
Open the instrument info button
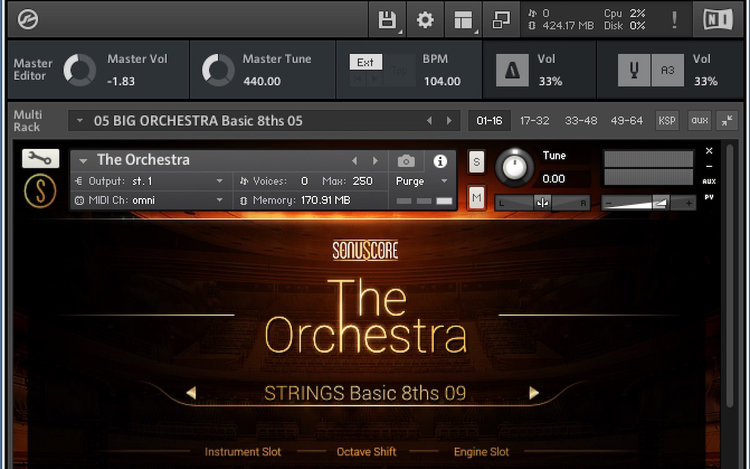coord(440,161)
